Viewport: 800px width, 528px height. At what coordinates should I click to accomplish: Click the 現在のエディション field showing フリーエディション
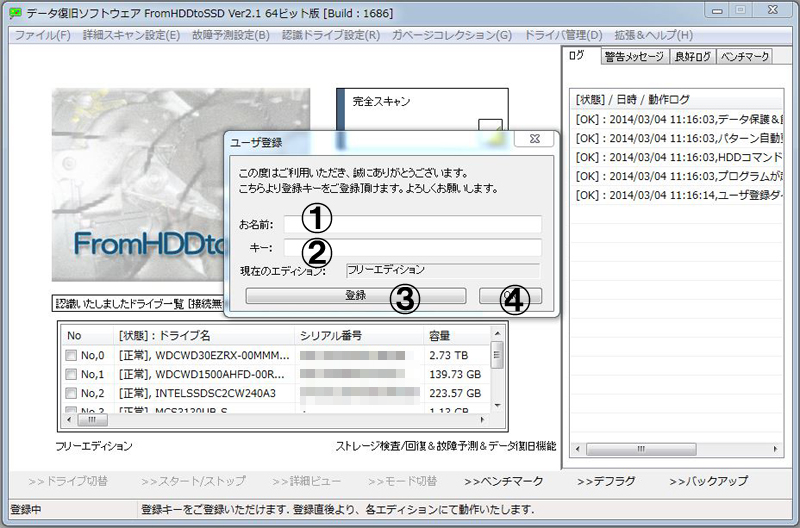[442, 270]
